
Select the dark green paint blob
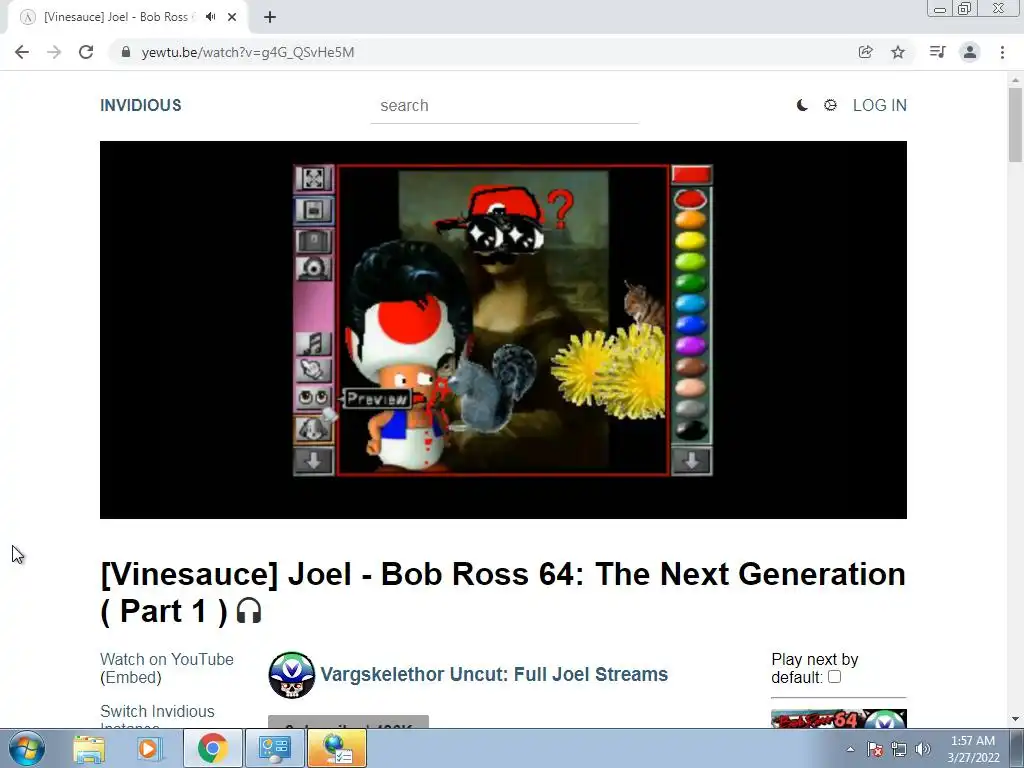[x=690, y=282]
